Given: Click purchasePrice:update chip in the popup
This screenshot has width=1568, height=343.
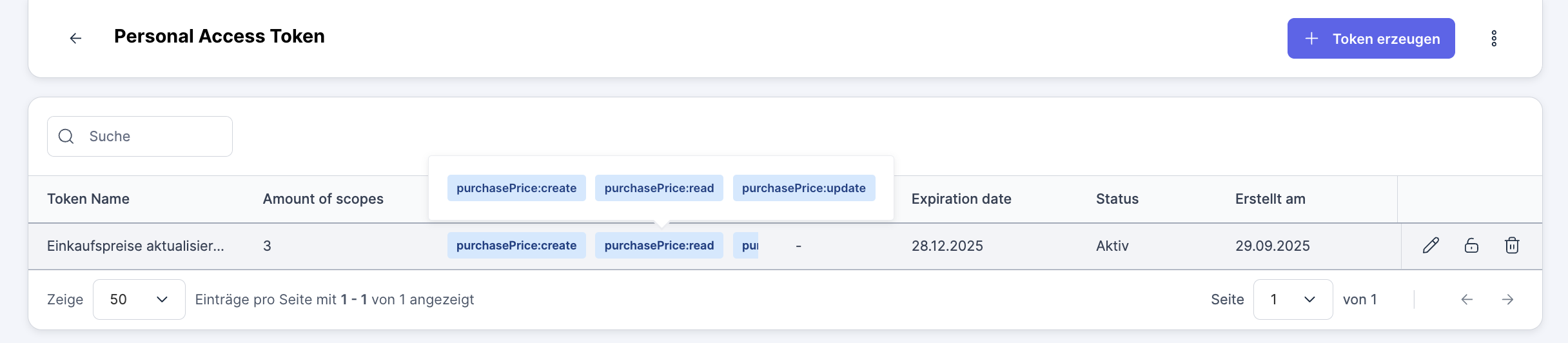Looking at the screenshot, I should point(803,188).
